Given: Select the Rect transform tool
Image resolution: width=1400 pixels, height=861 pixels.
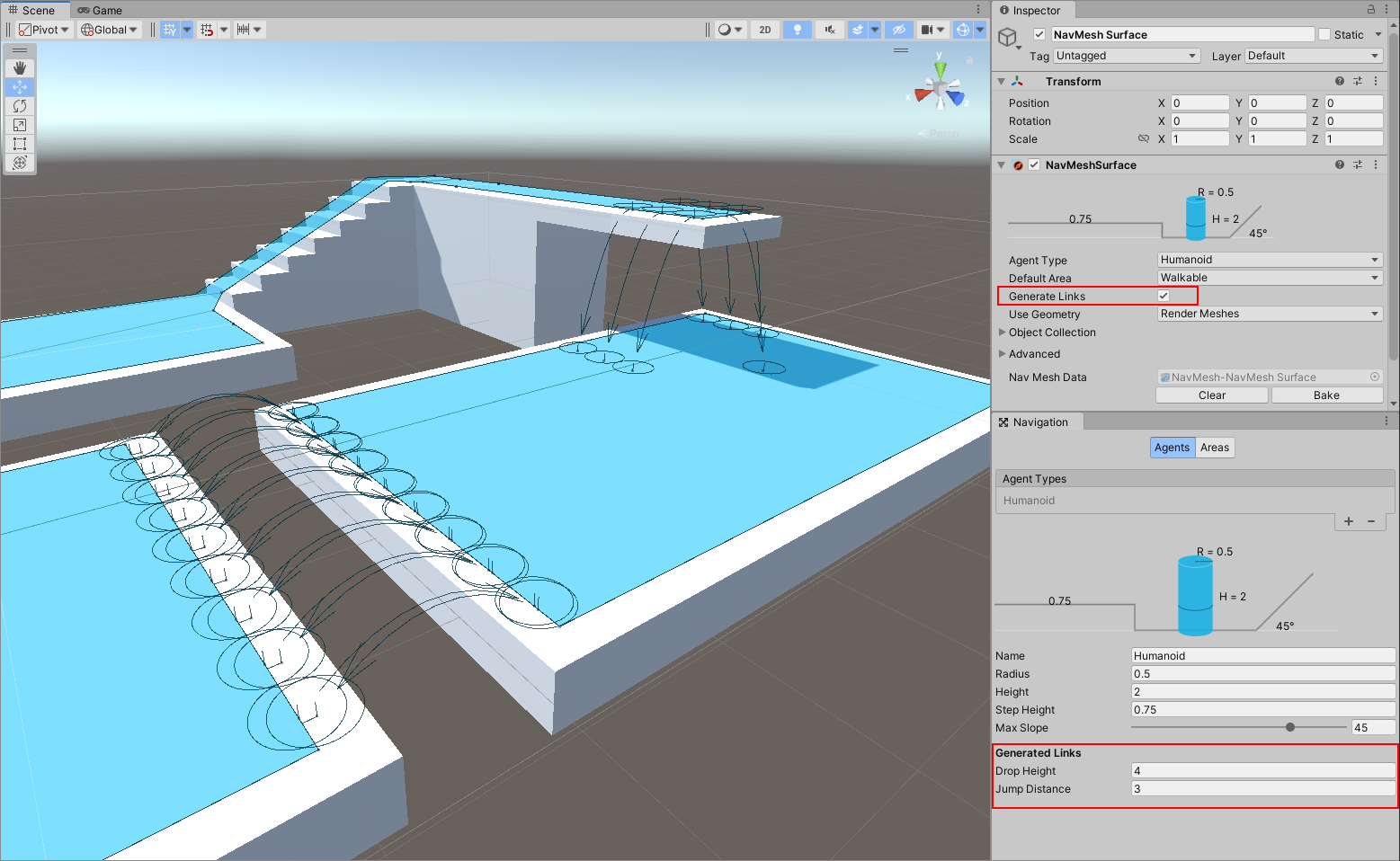Looking at the screenshot, I should coord(20,144).
